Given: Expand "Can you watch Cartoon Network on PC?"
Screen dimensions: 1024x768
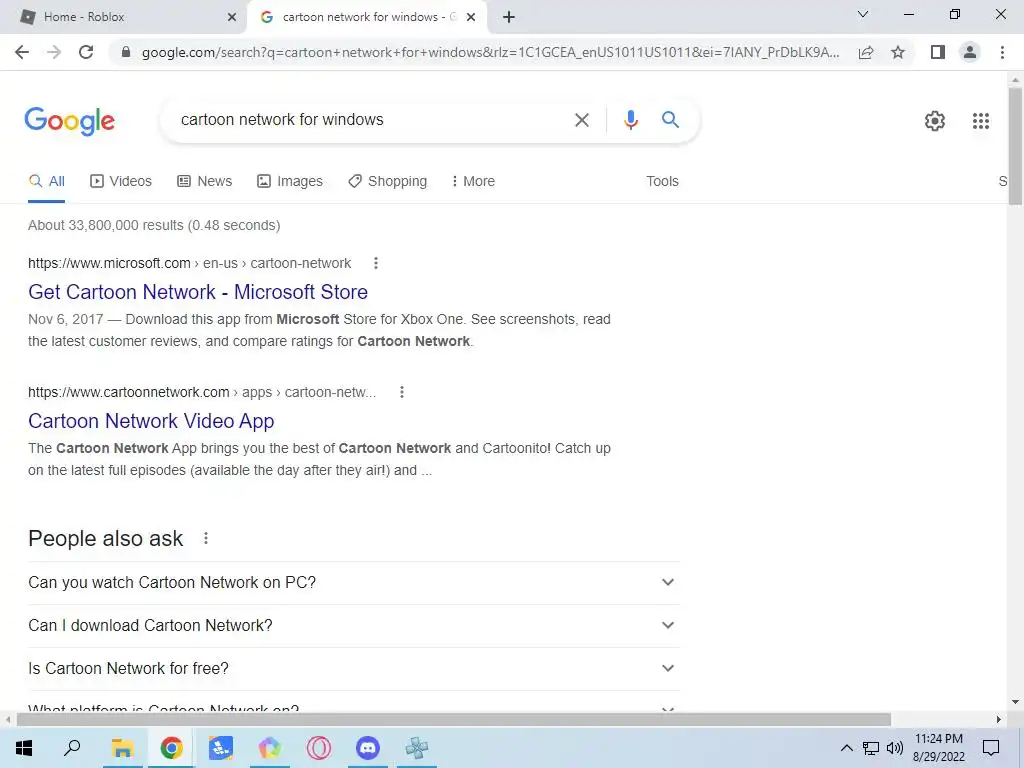Looking at the screenshot, I should tap(353, 583).
